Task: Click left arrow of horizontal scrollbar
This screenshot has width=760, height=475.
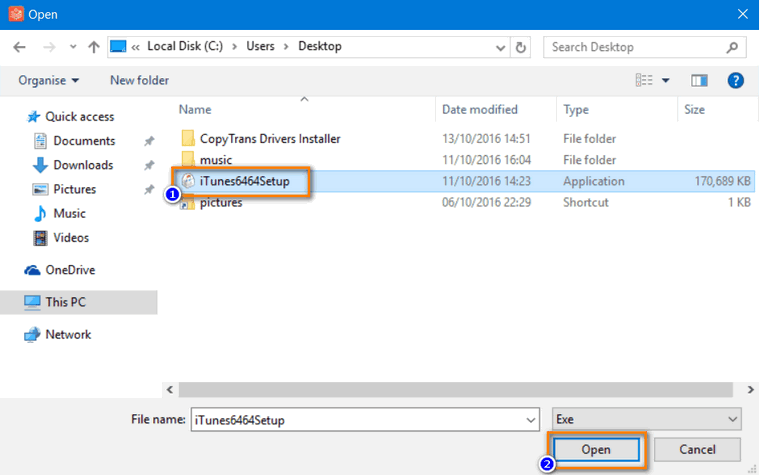Action: click(x=170, y=390)
